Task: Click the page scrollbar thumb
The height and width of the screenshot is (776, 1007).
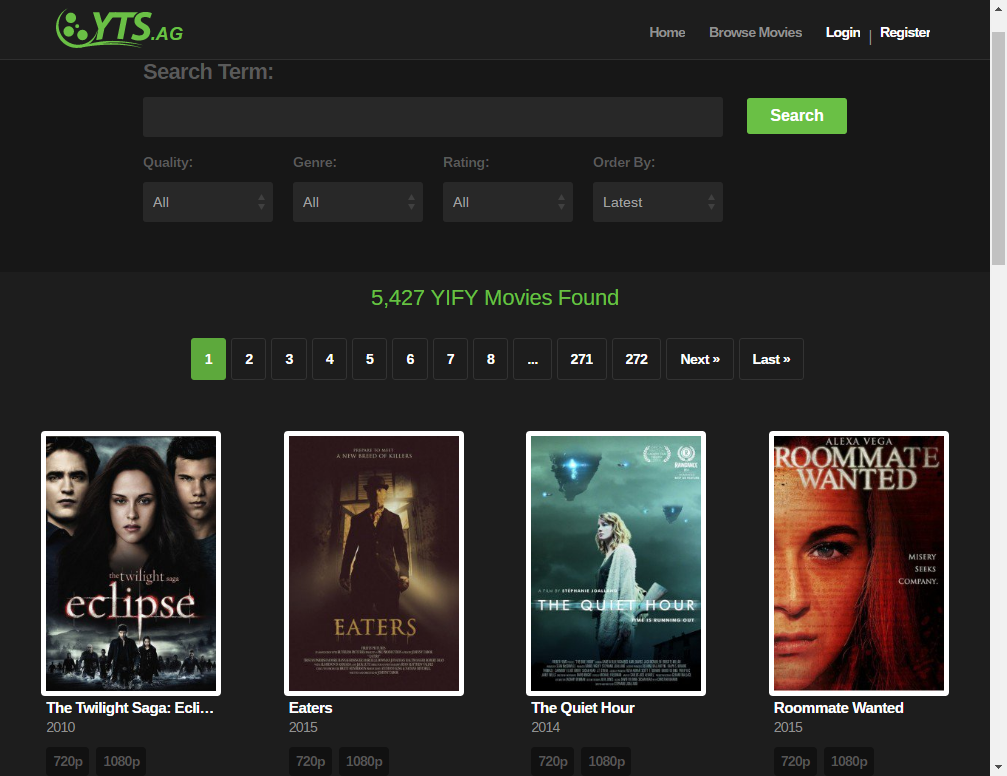Action: (x=998, y=148)
